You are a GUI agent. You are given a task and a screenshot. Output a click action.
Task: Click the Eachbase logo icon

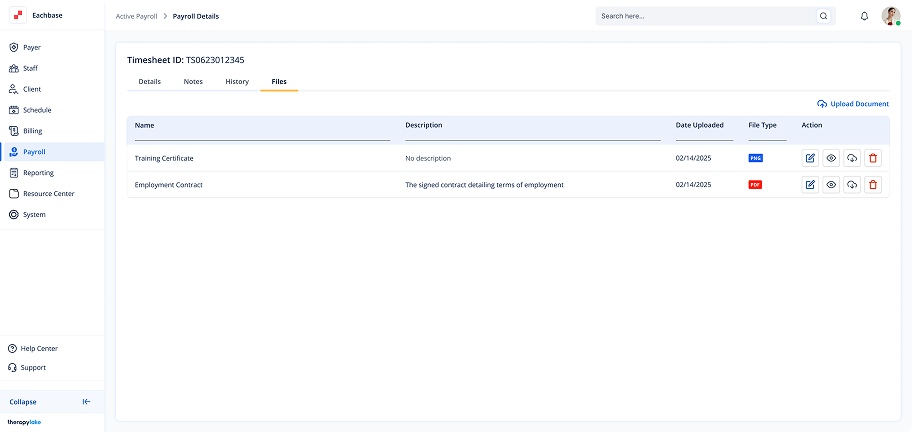pyautogui.click(x=18, y=16)
